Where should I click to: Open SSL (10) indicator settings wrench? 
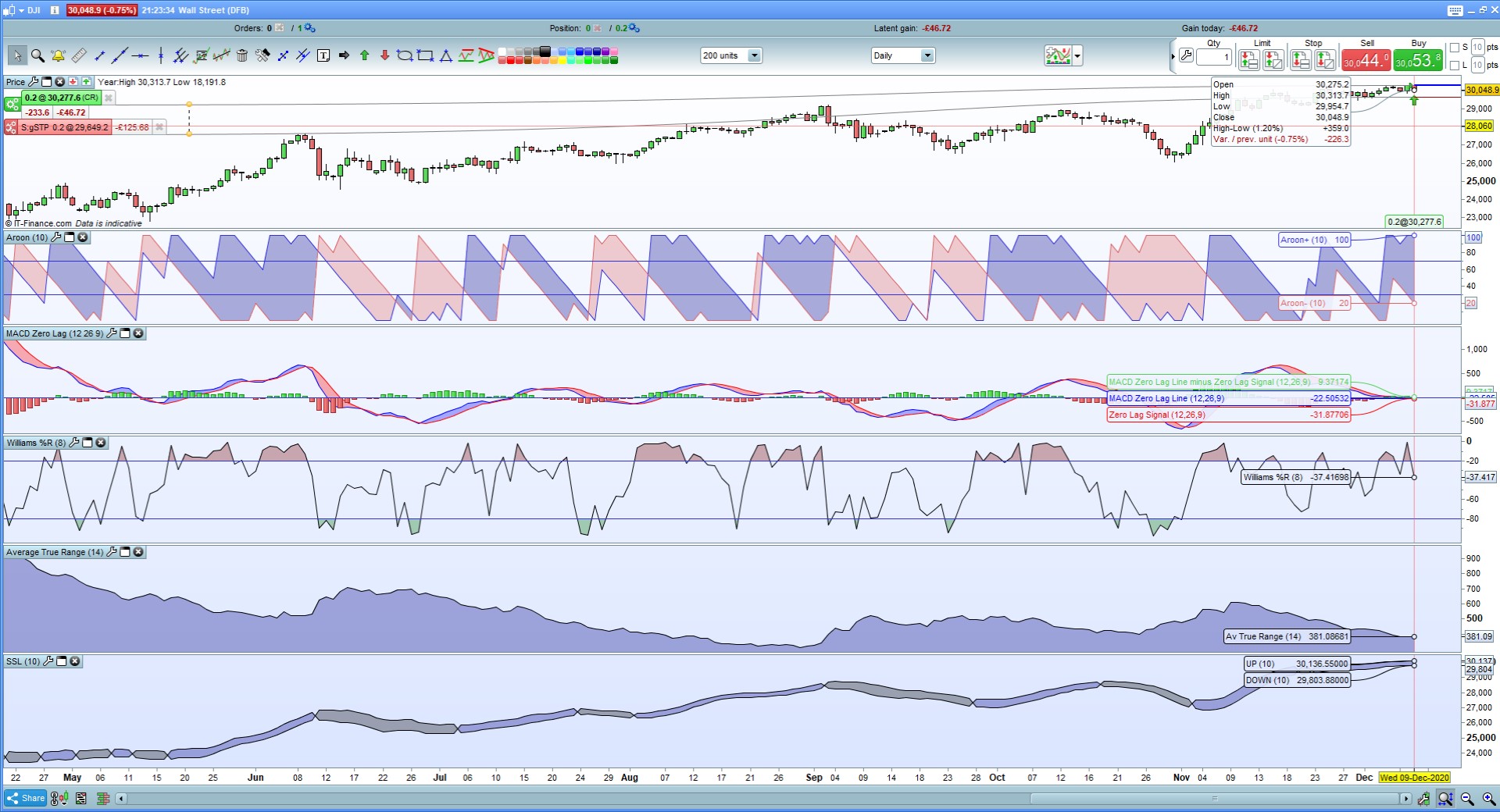48,661
